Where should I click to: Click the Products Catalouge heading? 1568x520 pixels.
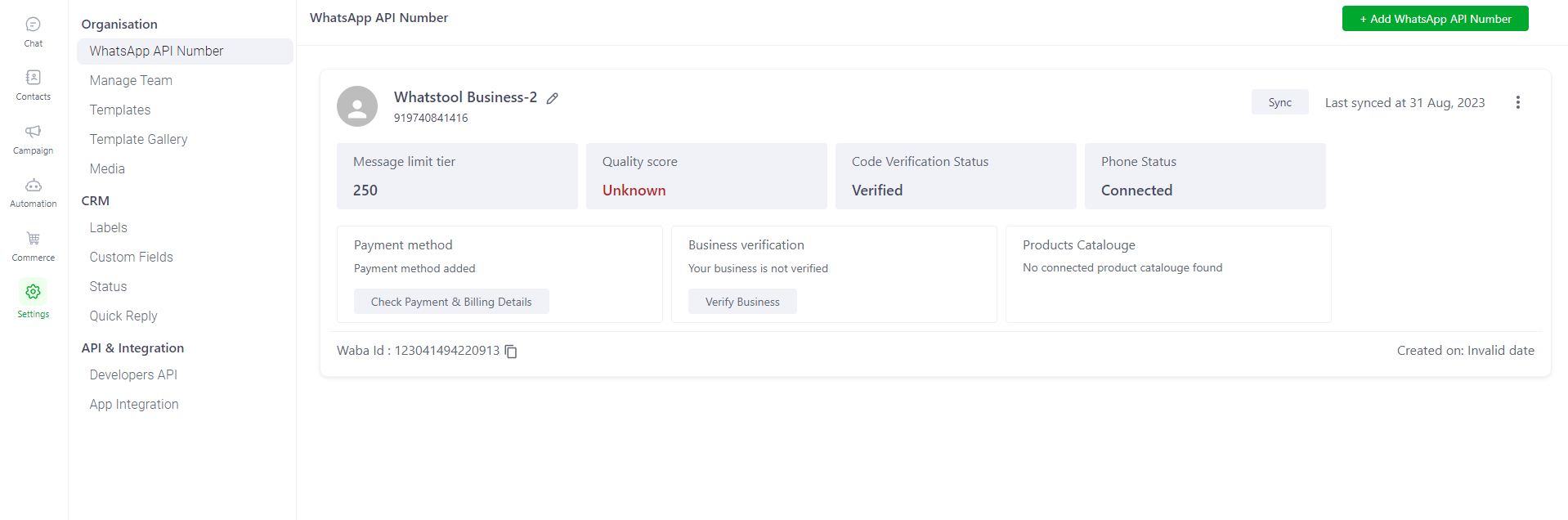pyautogui.click(x=1078, y=245)
